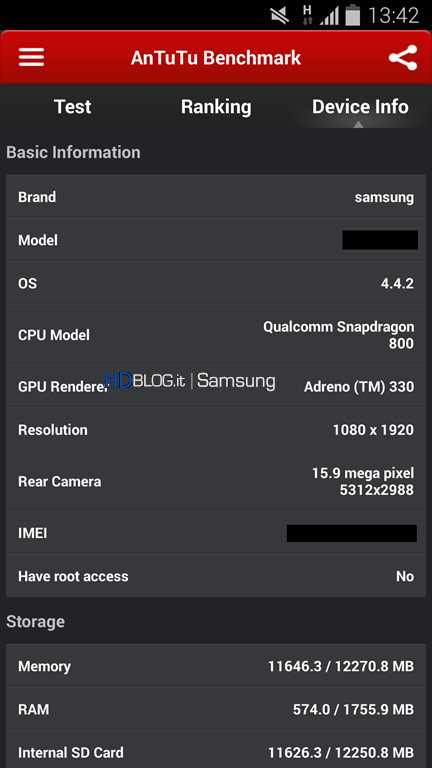
Task: Tap the GPU Renderer Adreno 330 row
Action: click(x=216, y=386)
